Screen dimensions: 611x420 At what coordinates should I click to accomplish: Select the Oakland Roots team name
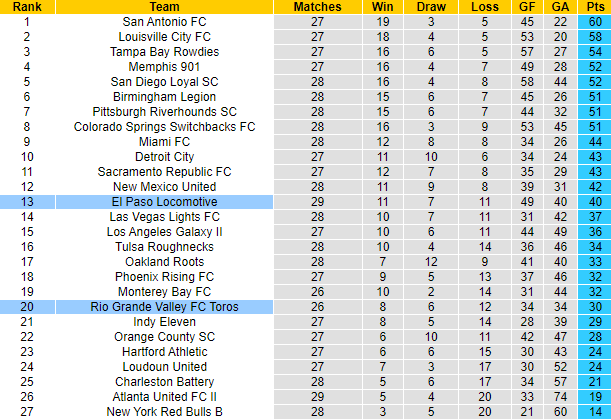[x=164, y=262]
